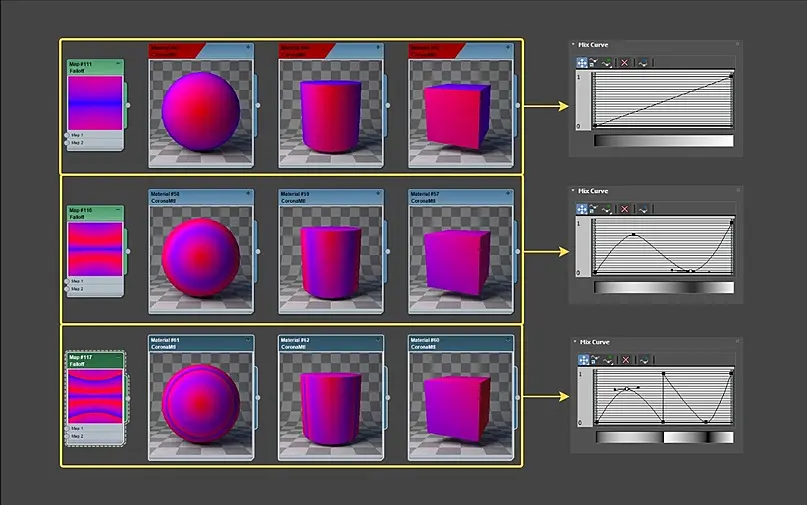
Task: Click Reset Curves icon in bottom Mix Curve toolbar
Action: coord(644,360)
